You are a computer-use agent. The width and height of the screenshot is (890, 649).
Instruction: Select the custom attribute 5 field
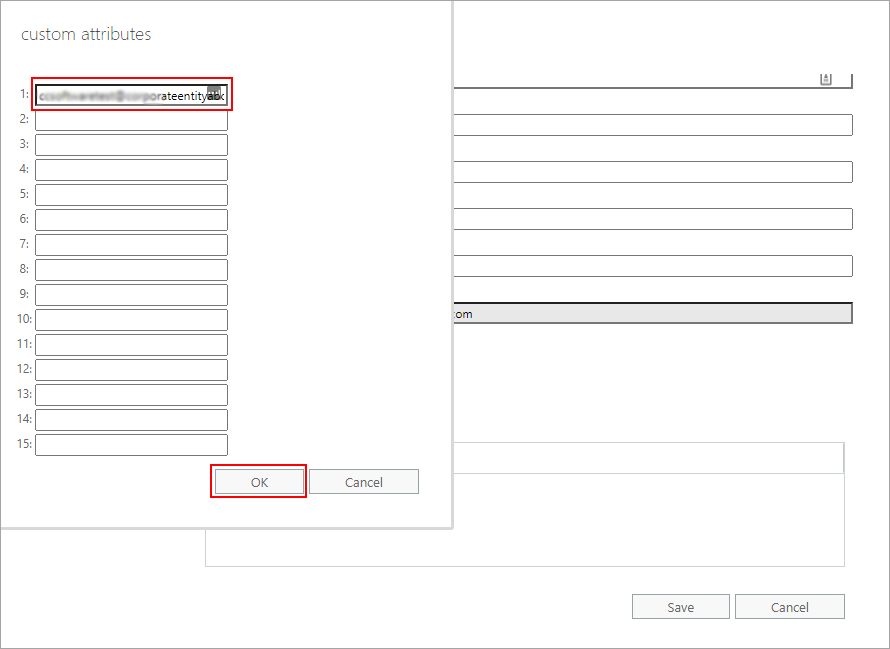[x=131, y=195]
